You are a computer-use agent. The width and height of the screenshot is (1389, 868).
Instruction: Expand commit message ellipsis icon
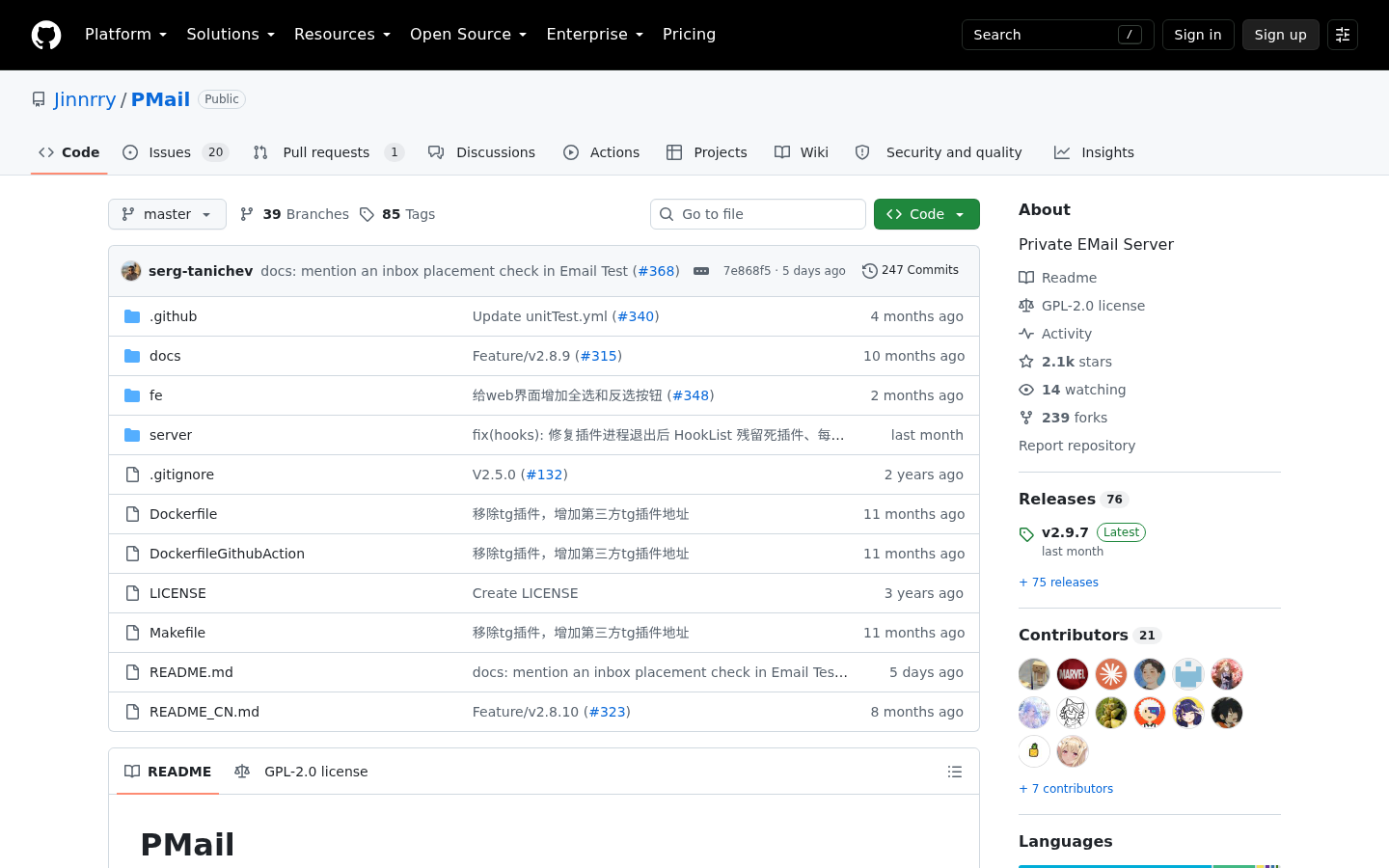[701, 271]
